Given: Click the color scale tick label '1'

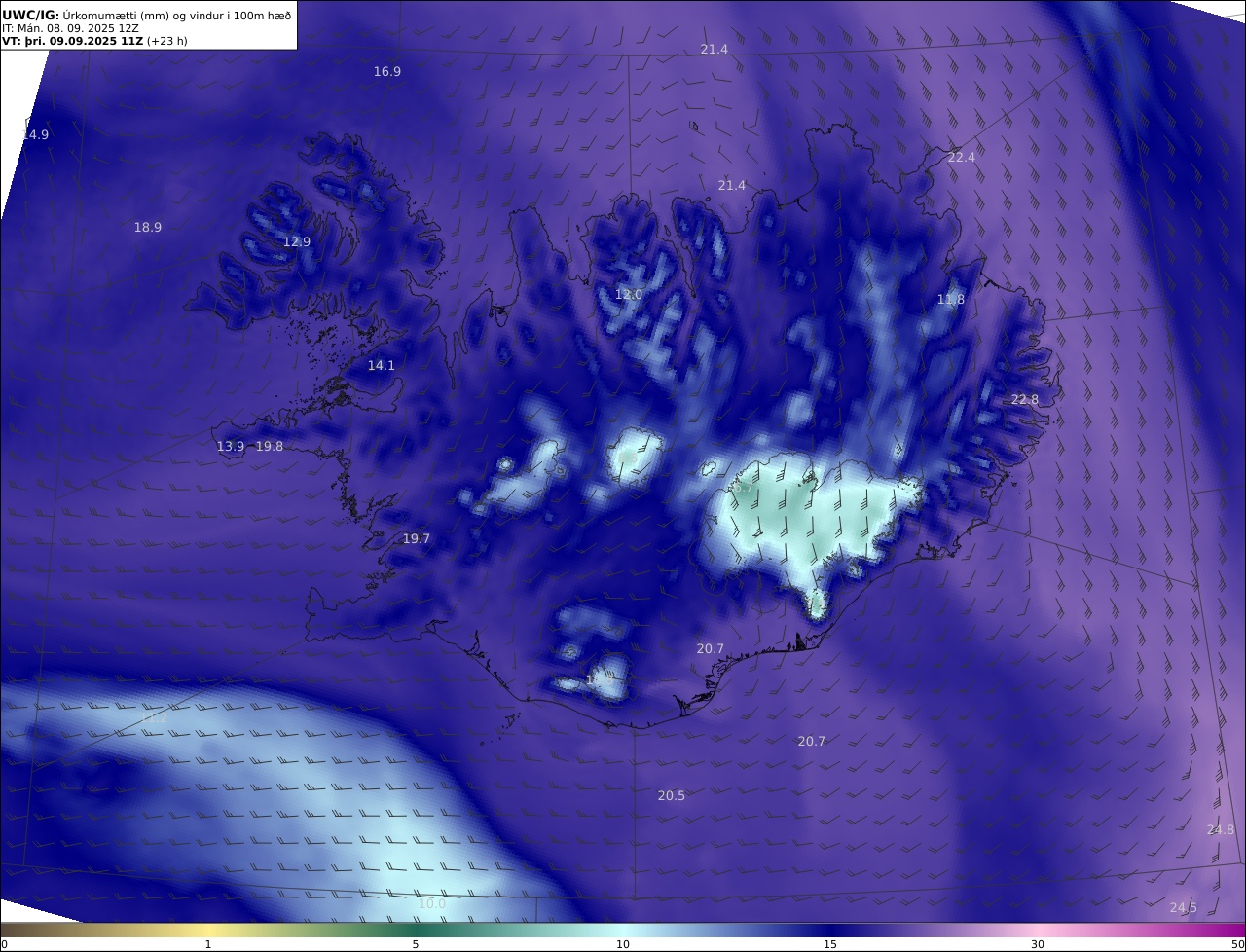Looking at the screenshot, I should coord(208,944).
